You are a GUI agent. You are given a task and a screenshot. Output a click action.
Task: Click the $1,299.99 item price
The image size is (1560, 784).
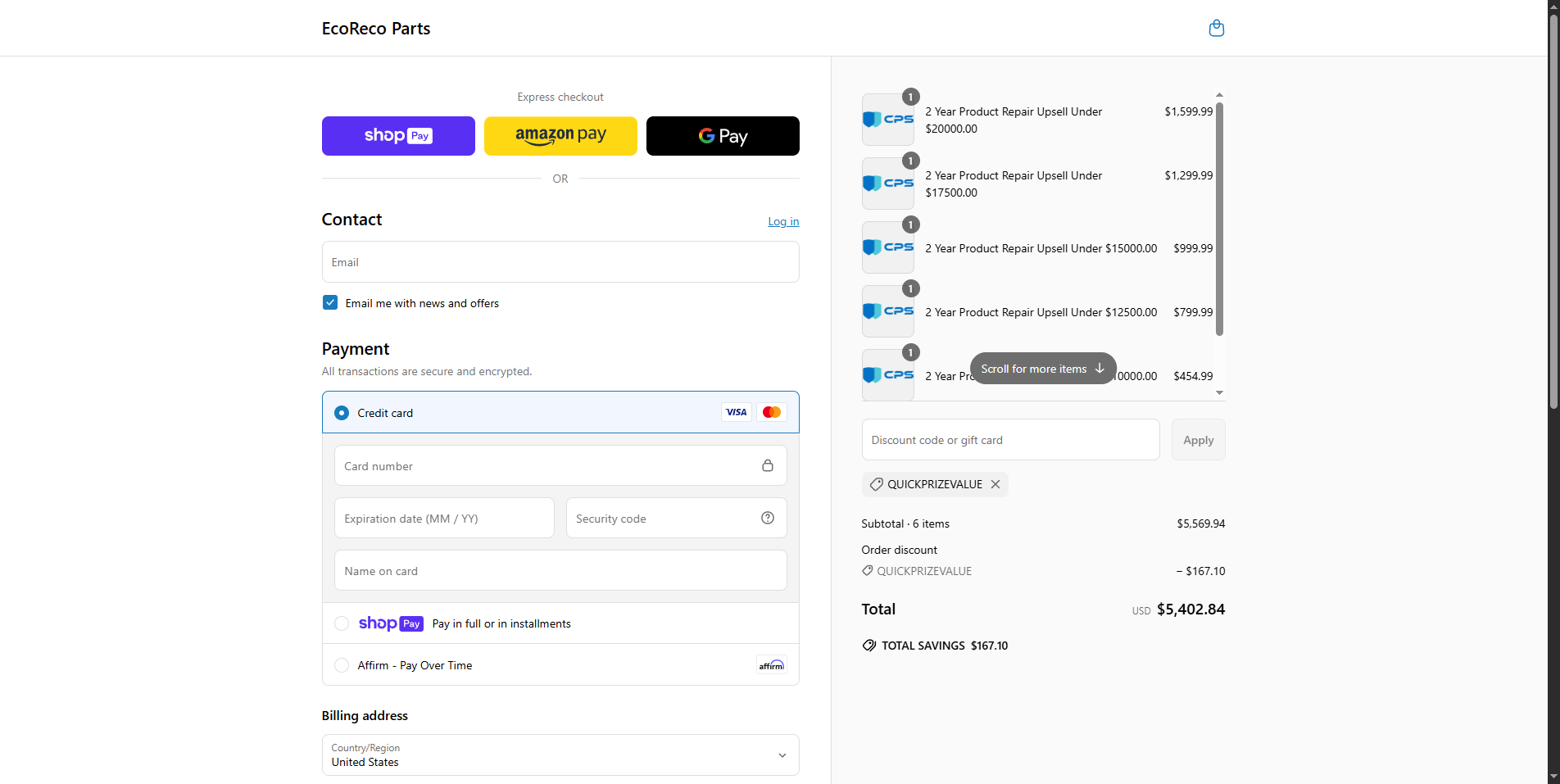coord(1188,175)
